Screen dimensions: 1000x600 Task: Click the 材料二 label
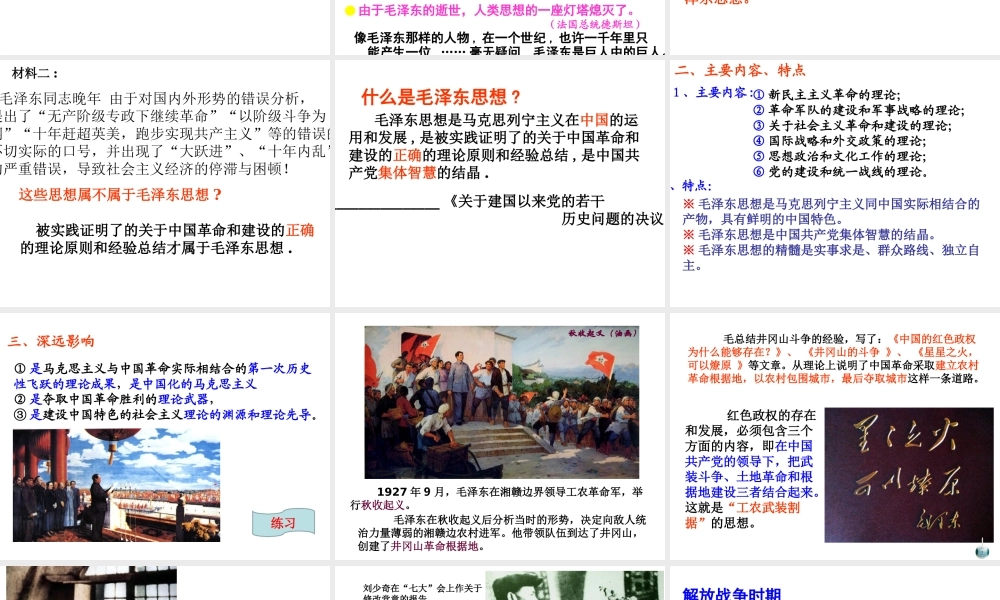click(35, 73)
